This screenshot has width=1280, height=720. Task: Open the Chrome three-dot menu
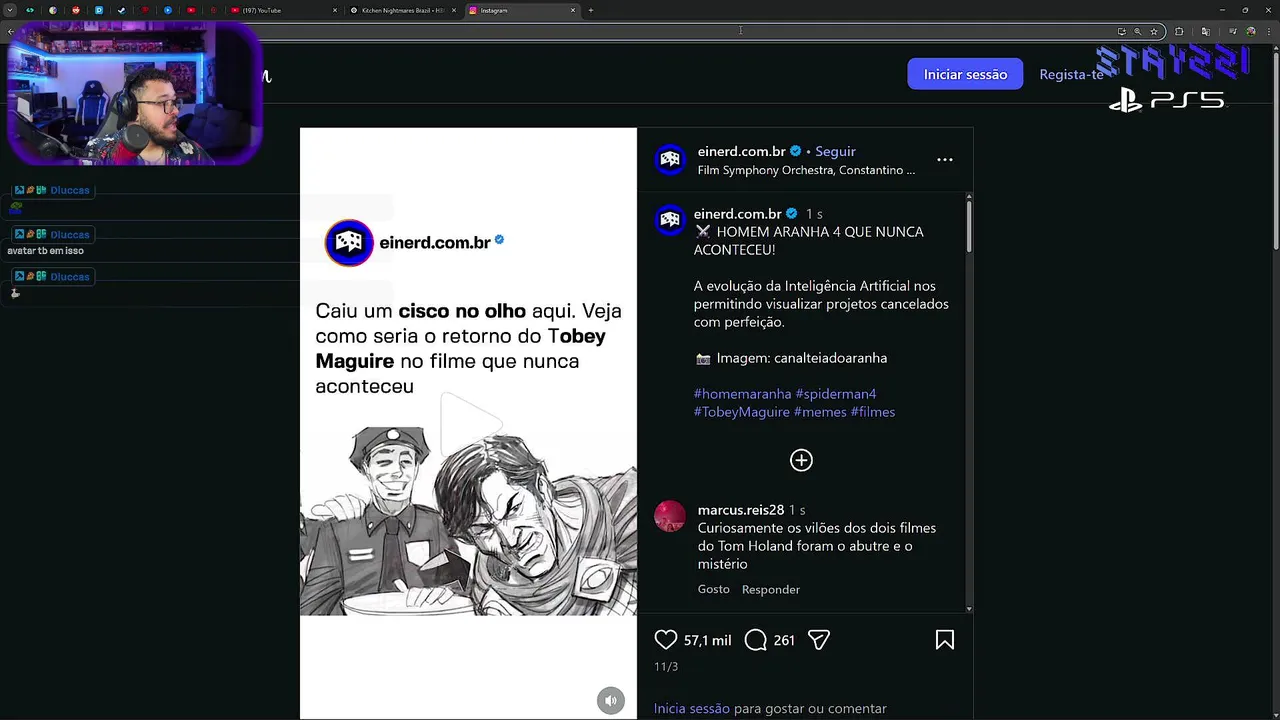pyautogui.click(x=1269, y=31)
